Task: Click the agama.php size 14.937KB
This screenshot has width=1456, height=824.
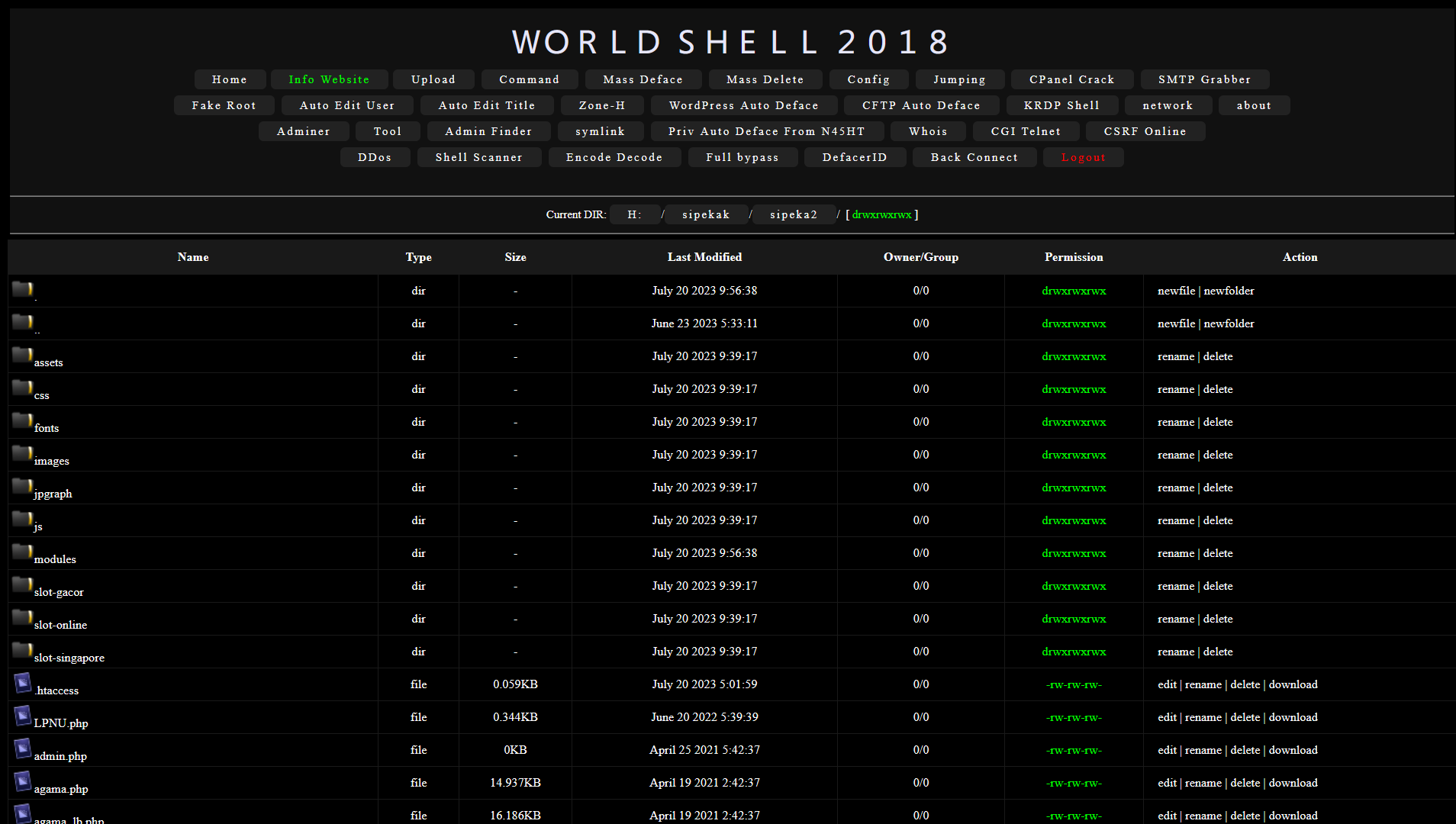Action: point(515,783)
